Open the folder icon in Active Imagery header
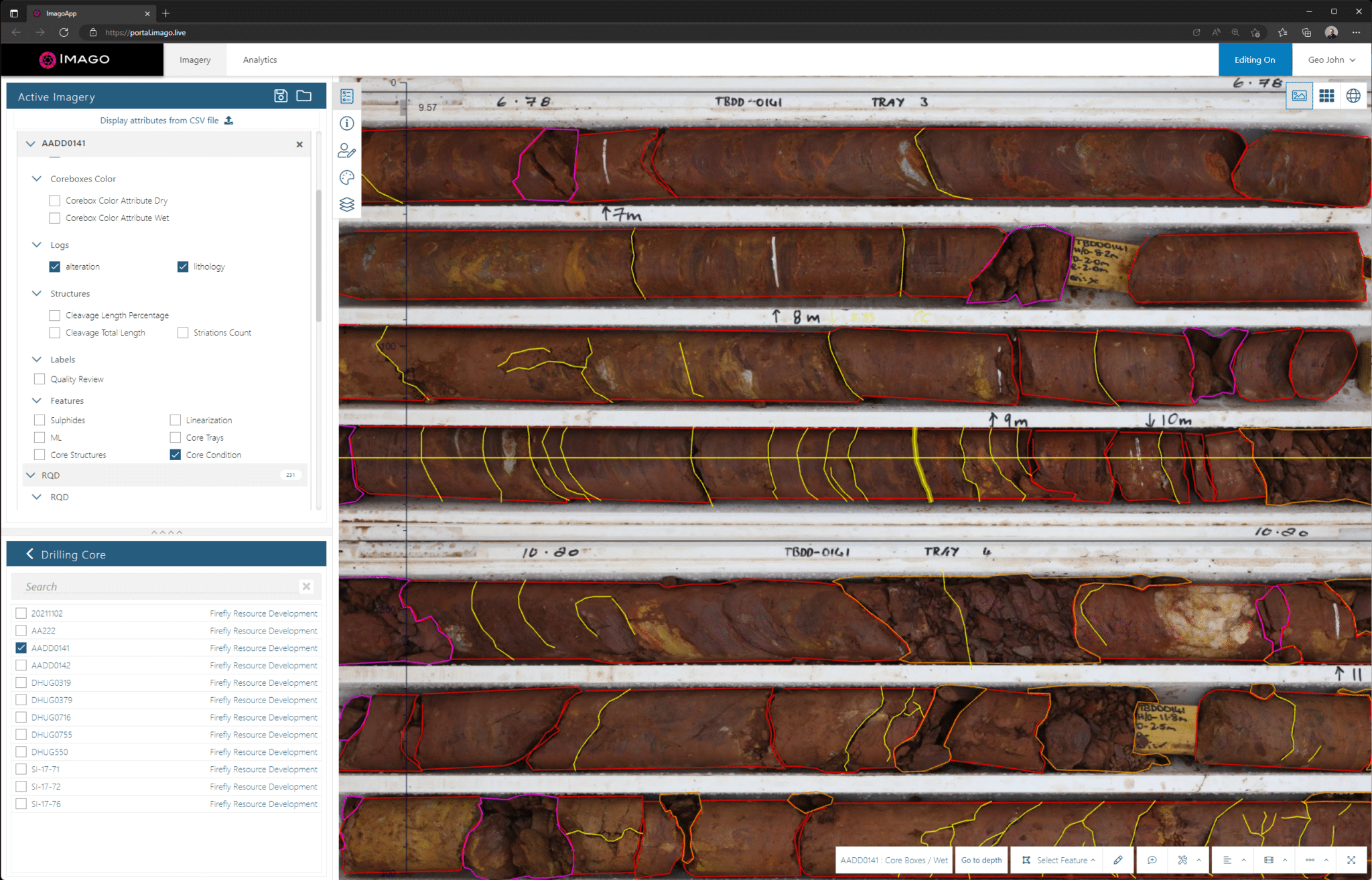The height and width of the screenshot is (880, 1372). 304,96
